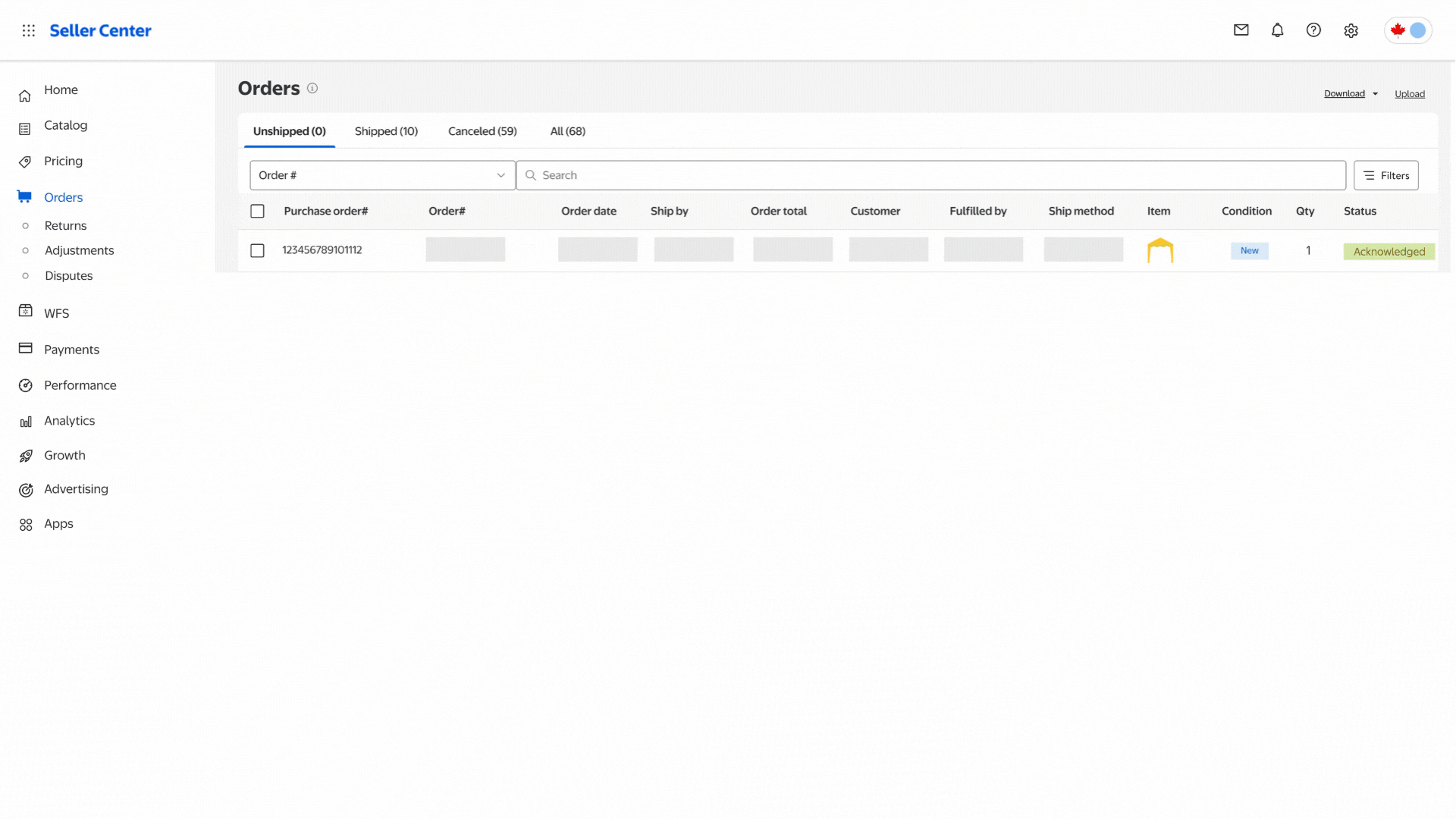The width and height of the screenshot is (1456, 819).
Task: Switch to the Canceled (59) tab
Action: (482, 131)
